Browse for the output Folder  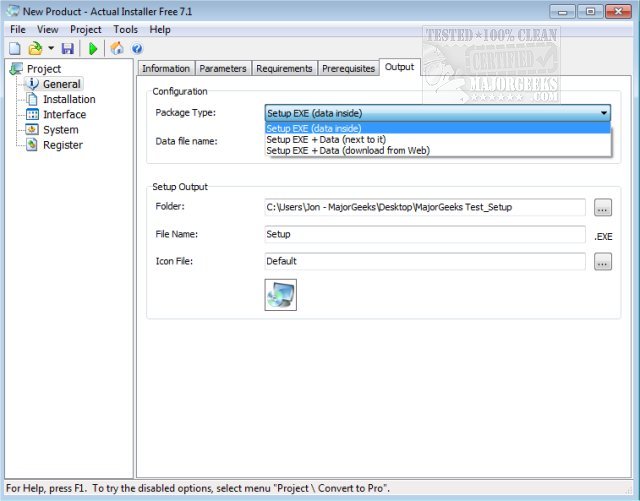pos(602,207)
